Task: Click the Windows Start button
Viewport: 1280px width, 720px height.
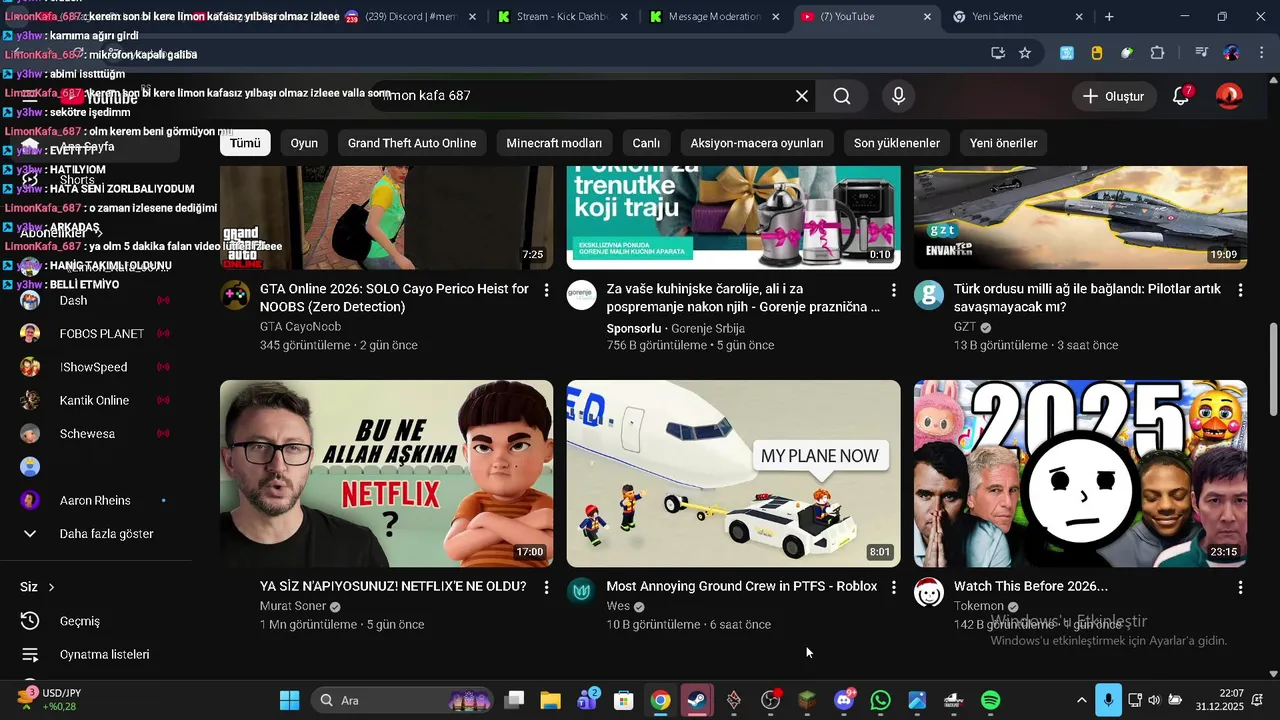Action: (x=289, y=700)
